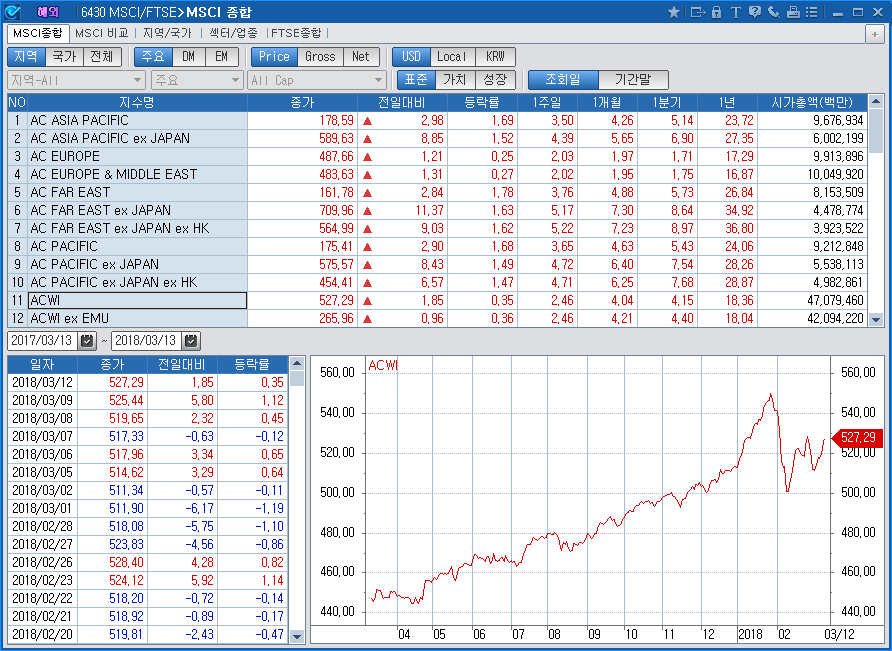
Task: Open the list menu icon
Action: (812, 12)
